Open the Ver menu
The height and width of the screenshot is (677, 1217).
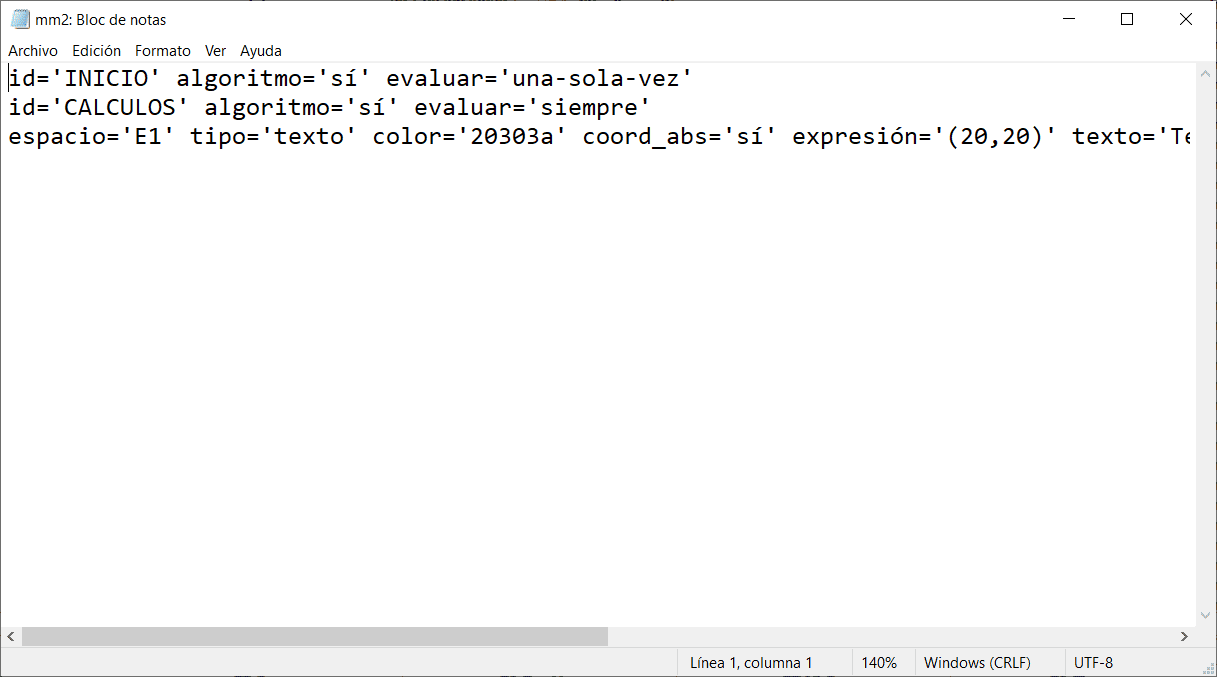(215, 50)
